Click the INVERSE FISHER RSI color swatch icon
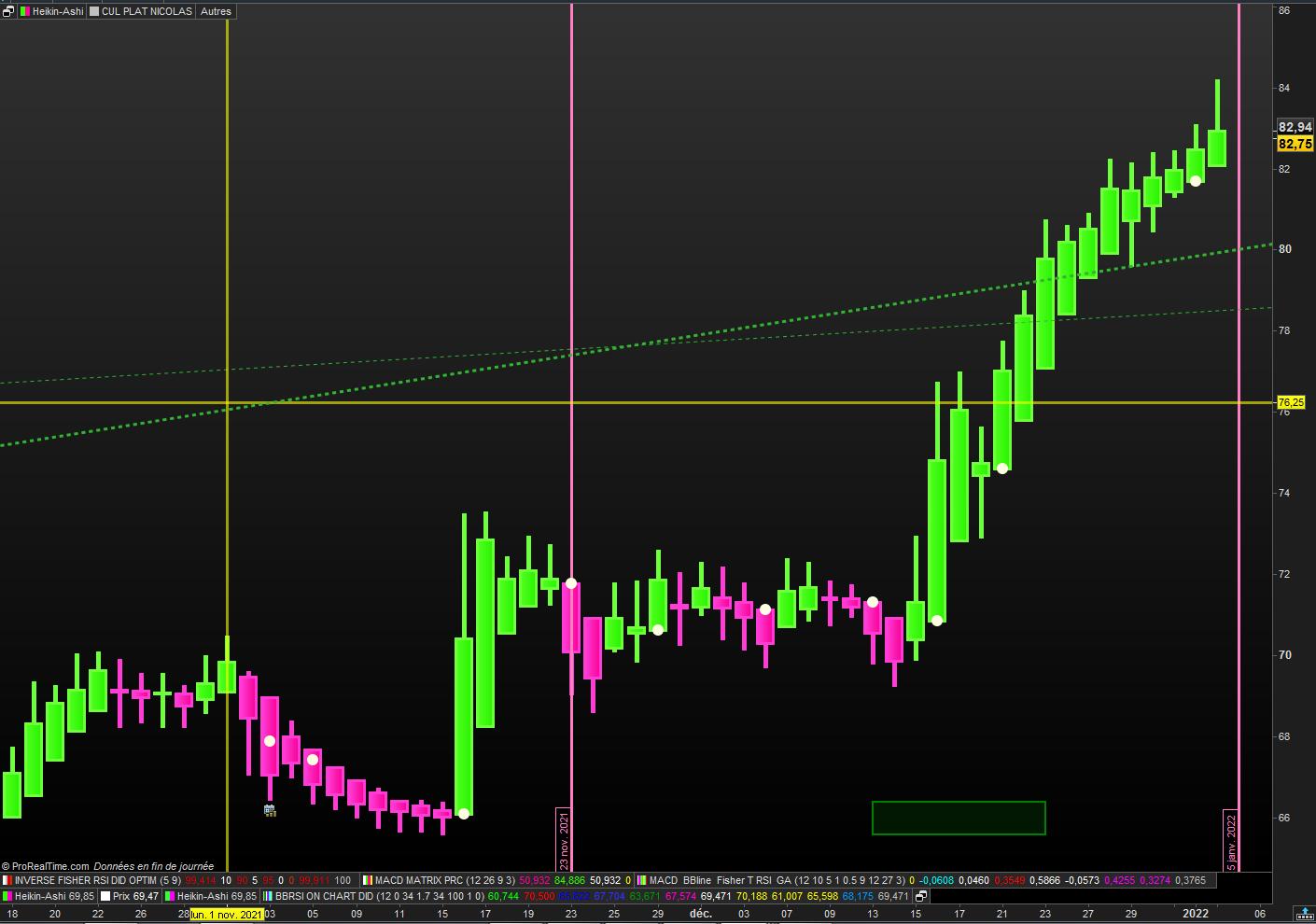 tap(7, 880)
